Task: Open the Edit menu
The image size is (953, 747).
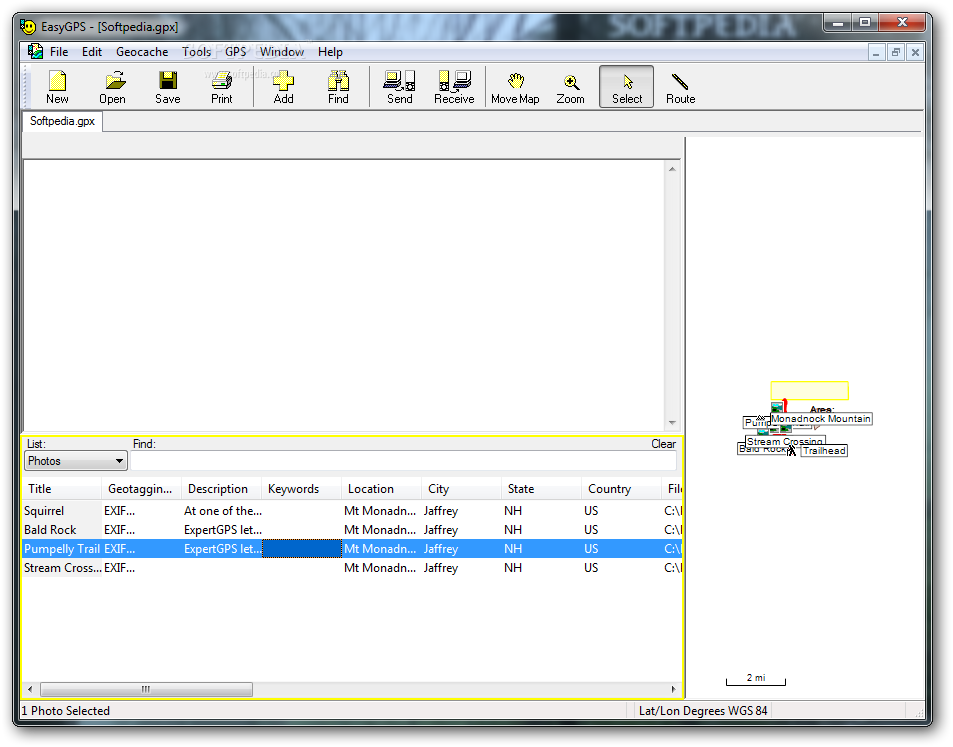Action: [x=92, y=52]
